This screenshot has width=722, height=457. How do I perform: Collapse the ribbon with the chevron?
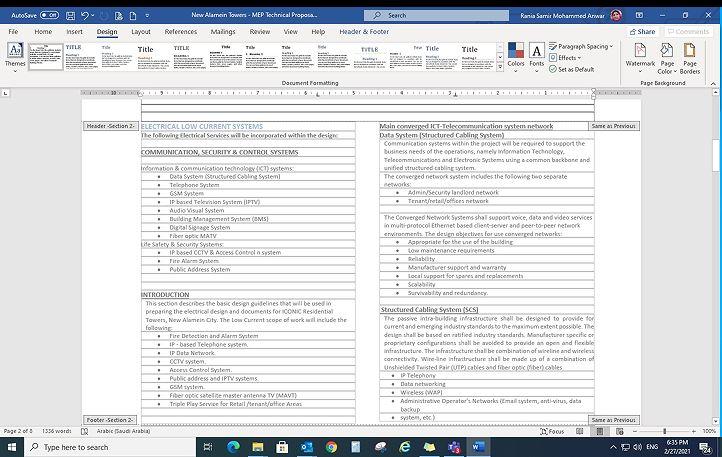(713, 83)
